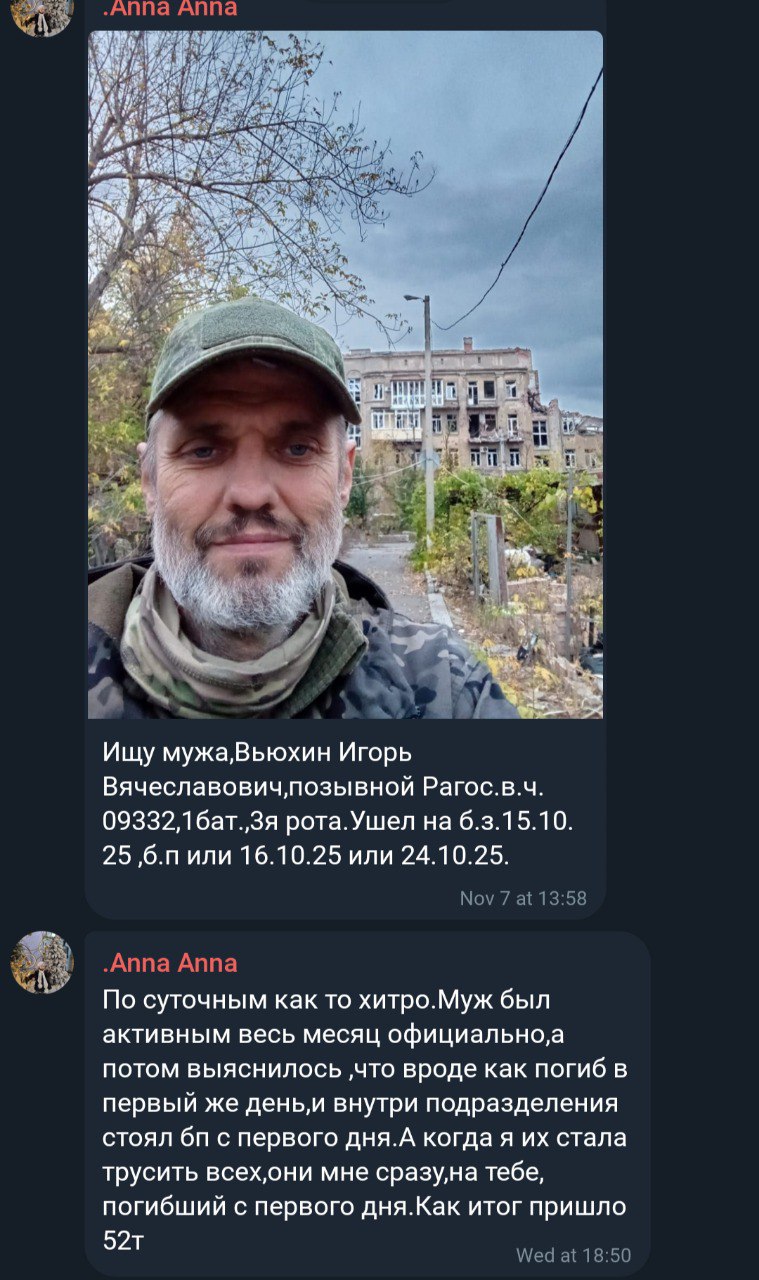759x1280 pixels.
Task: Click sender name above the "По суточным" message
Action: tap(170, 963)
